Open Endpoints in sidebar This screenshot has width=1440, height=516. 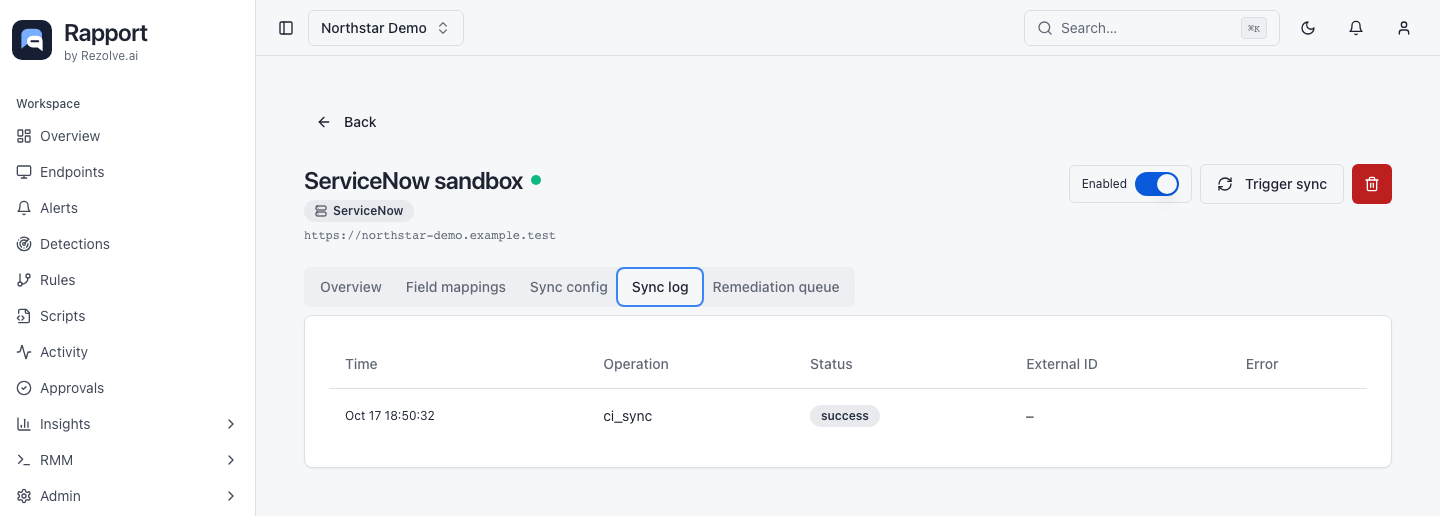[x=128, y=172]
